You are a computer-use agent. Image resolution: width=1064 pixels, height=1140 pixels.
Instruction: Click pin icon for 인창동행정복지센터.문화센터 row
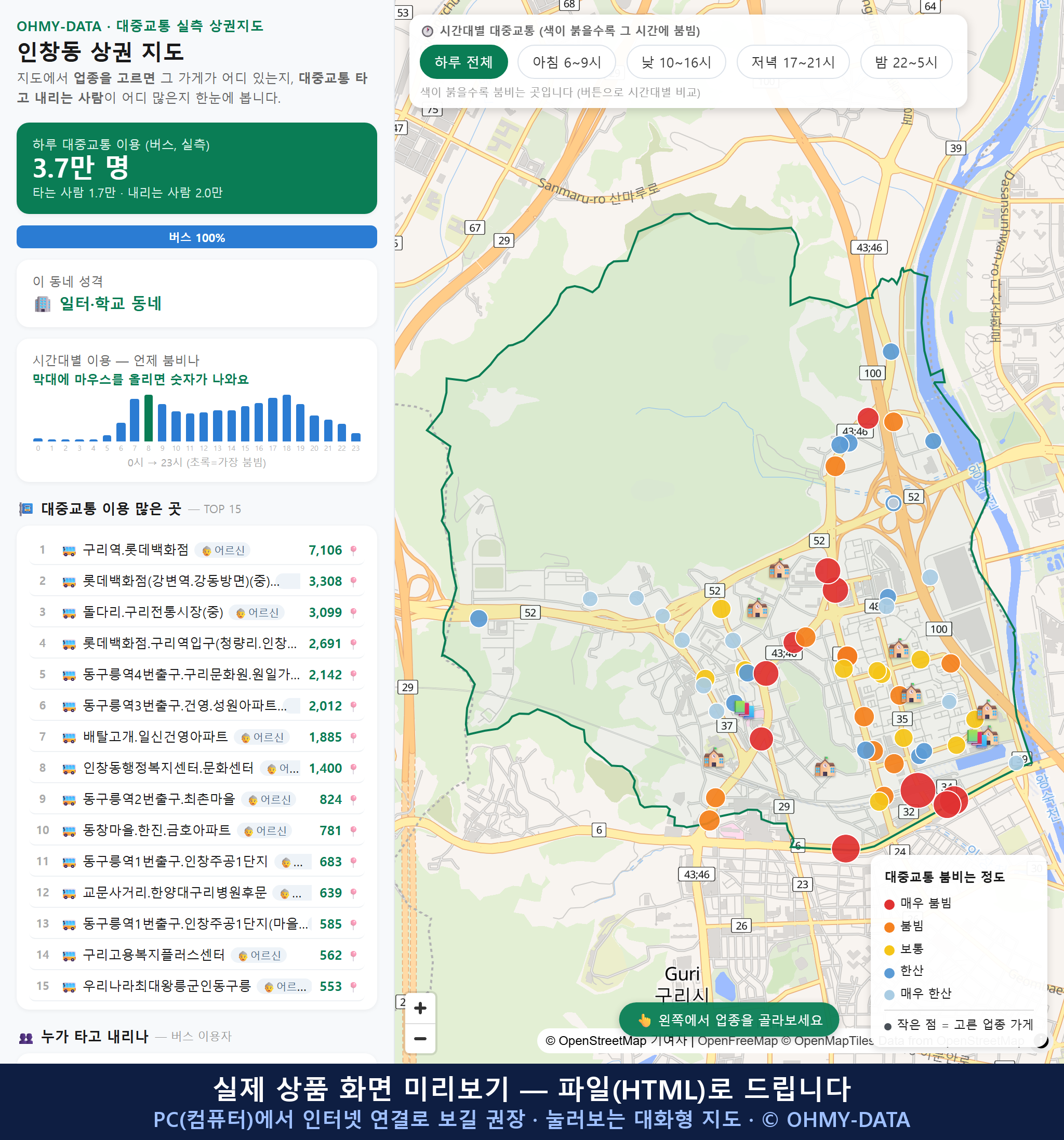[x=353, y=769]
